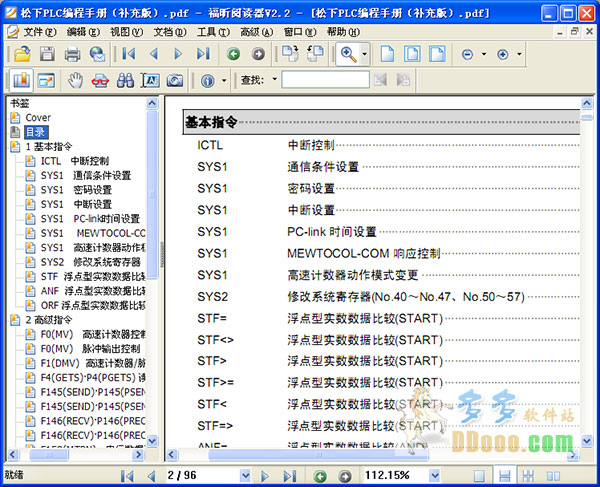The image size is (600, 487).
Task: Click the red glasses reading icon
Action: pos(100,81)
